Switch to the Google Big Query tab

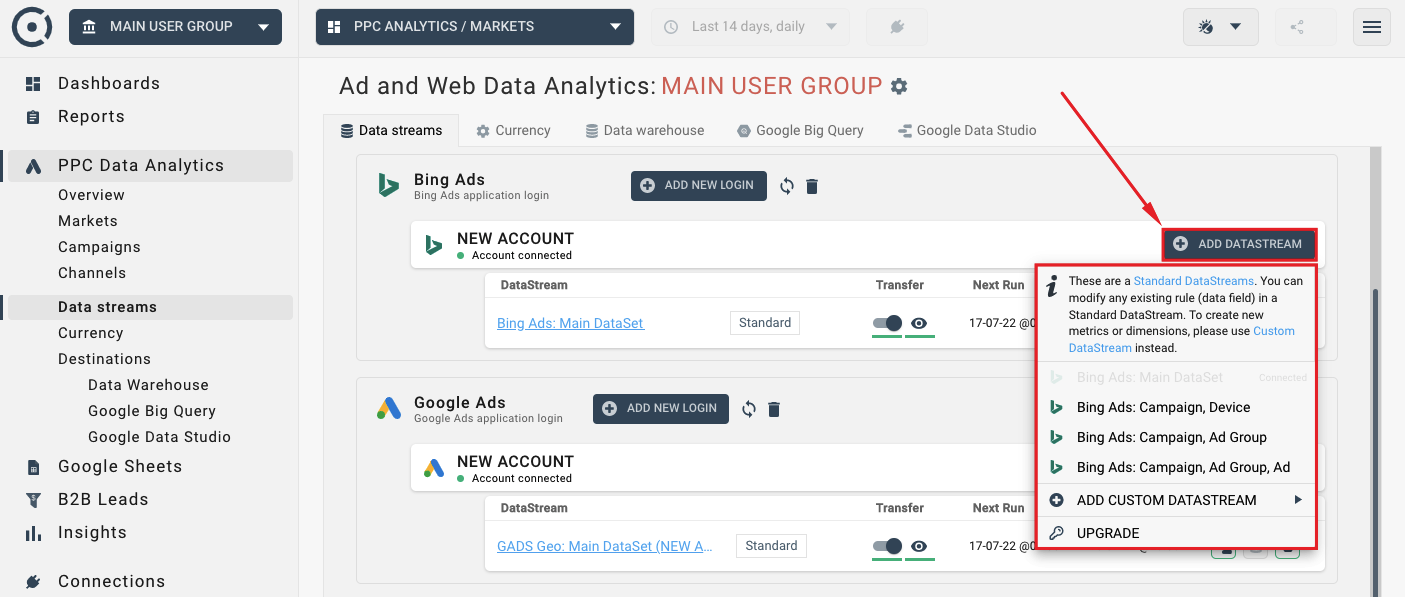(800, 130)
